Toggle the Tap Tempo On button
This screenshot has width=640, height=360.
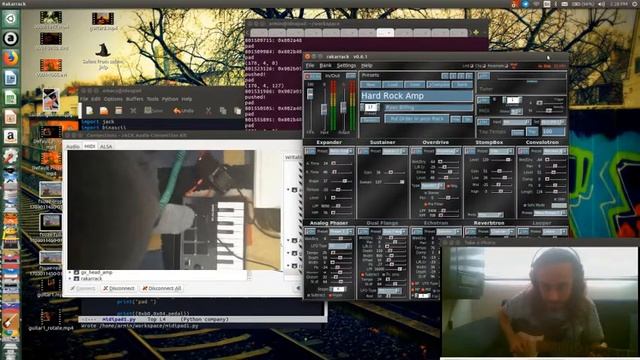[483, 122]
